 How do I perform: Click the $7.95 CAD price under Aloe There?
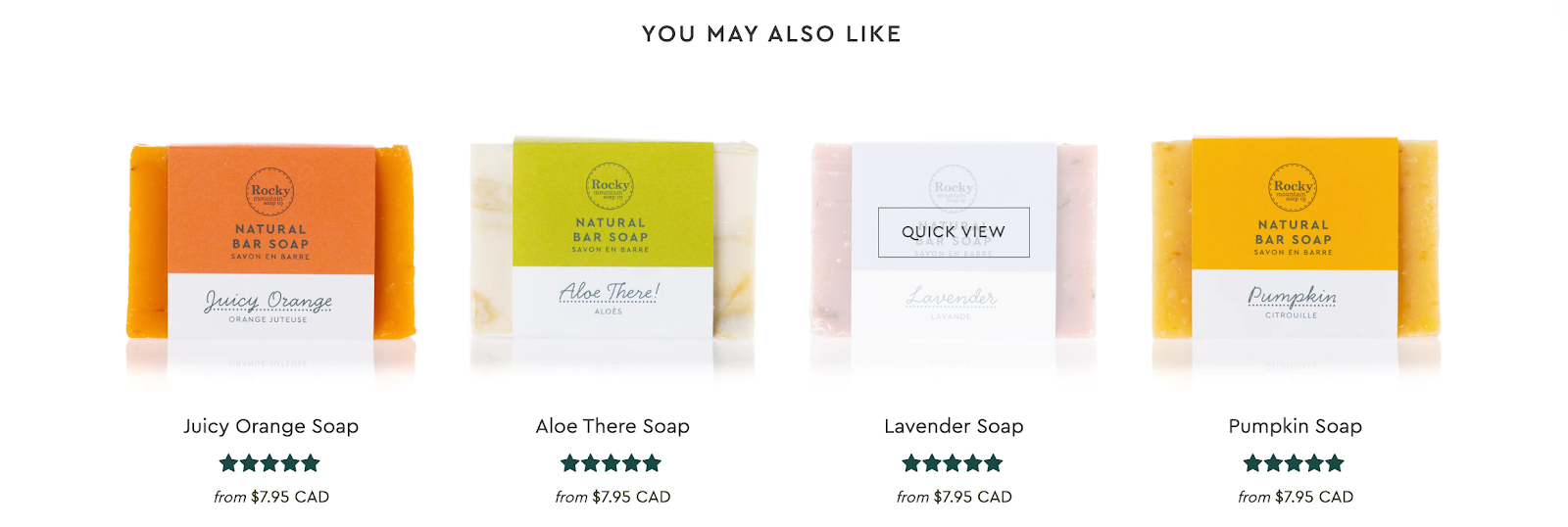pyautogui.click(x=631, y=497)
